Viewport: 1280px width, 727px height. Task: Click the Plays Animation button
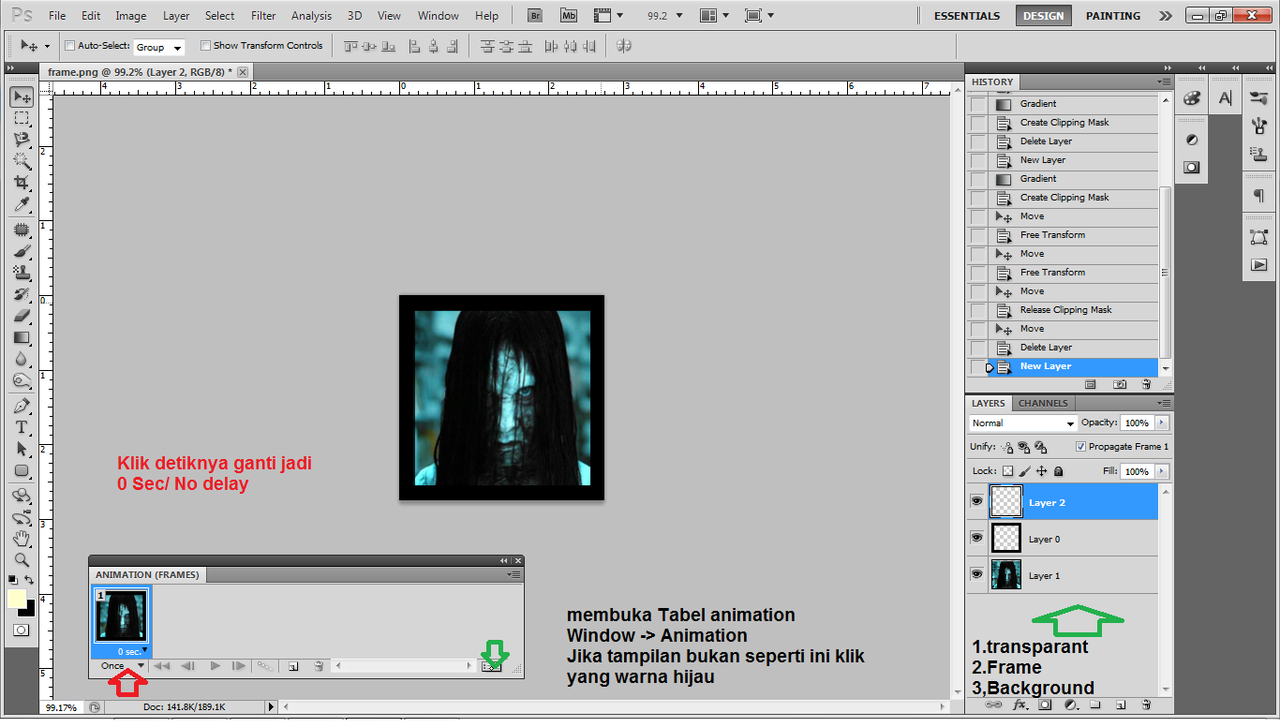coord(214,665)
